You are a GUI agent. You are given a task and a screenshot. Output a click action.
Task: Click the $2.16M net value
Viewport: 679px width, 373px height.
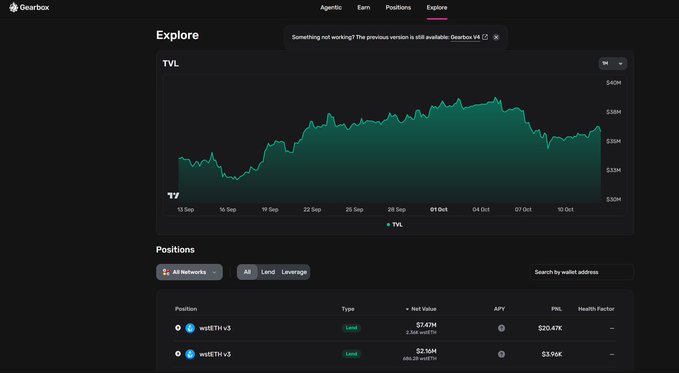point(426,351)
